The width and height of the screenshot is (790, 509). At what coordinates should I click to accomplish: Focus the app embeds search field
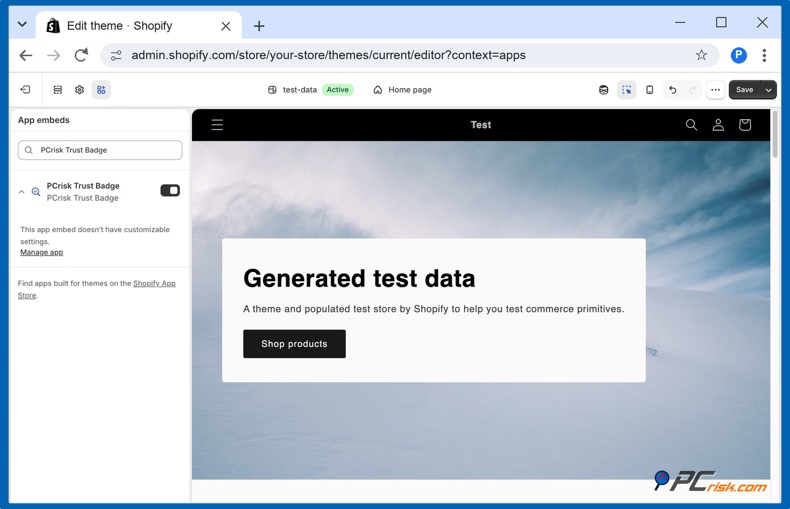(100, 150)
